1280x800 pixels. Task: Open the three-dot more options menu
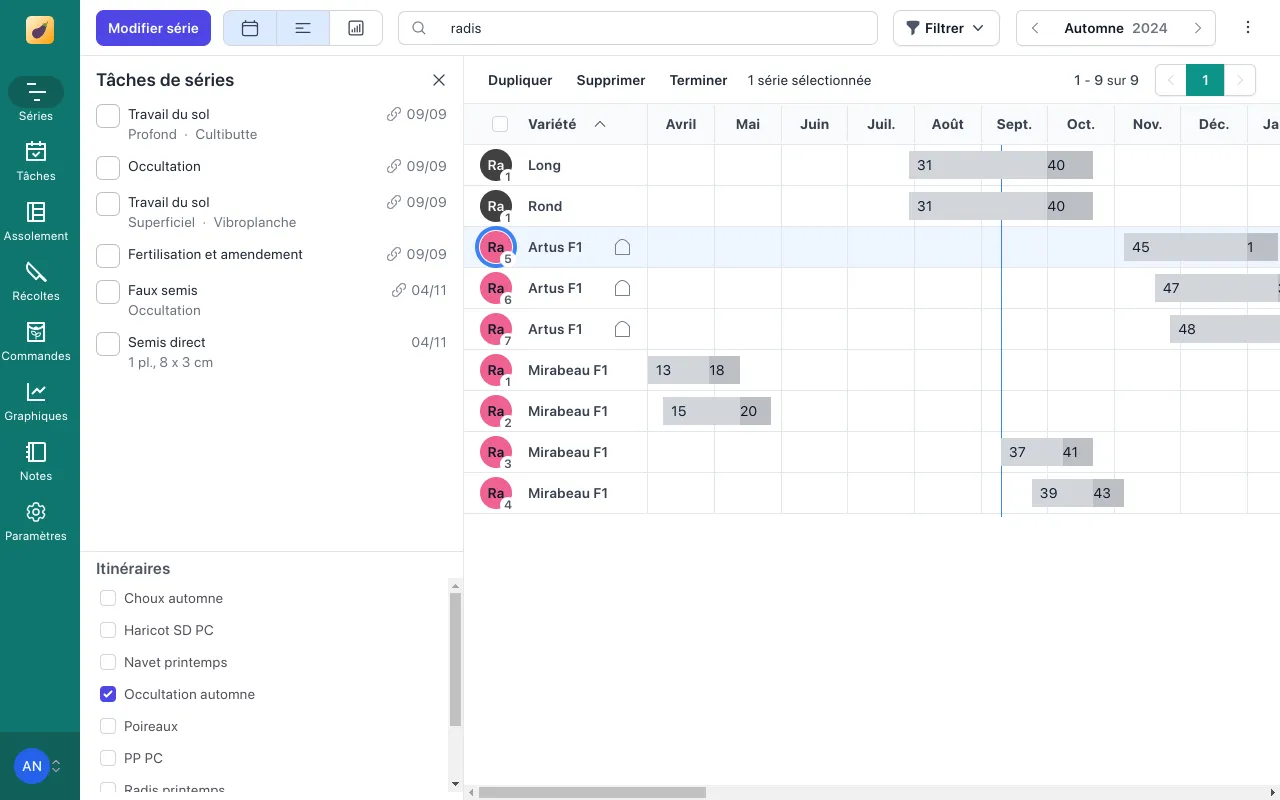(x=1247, y=28)
